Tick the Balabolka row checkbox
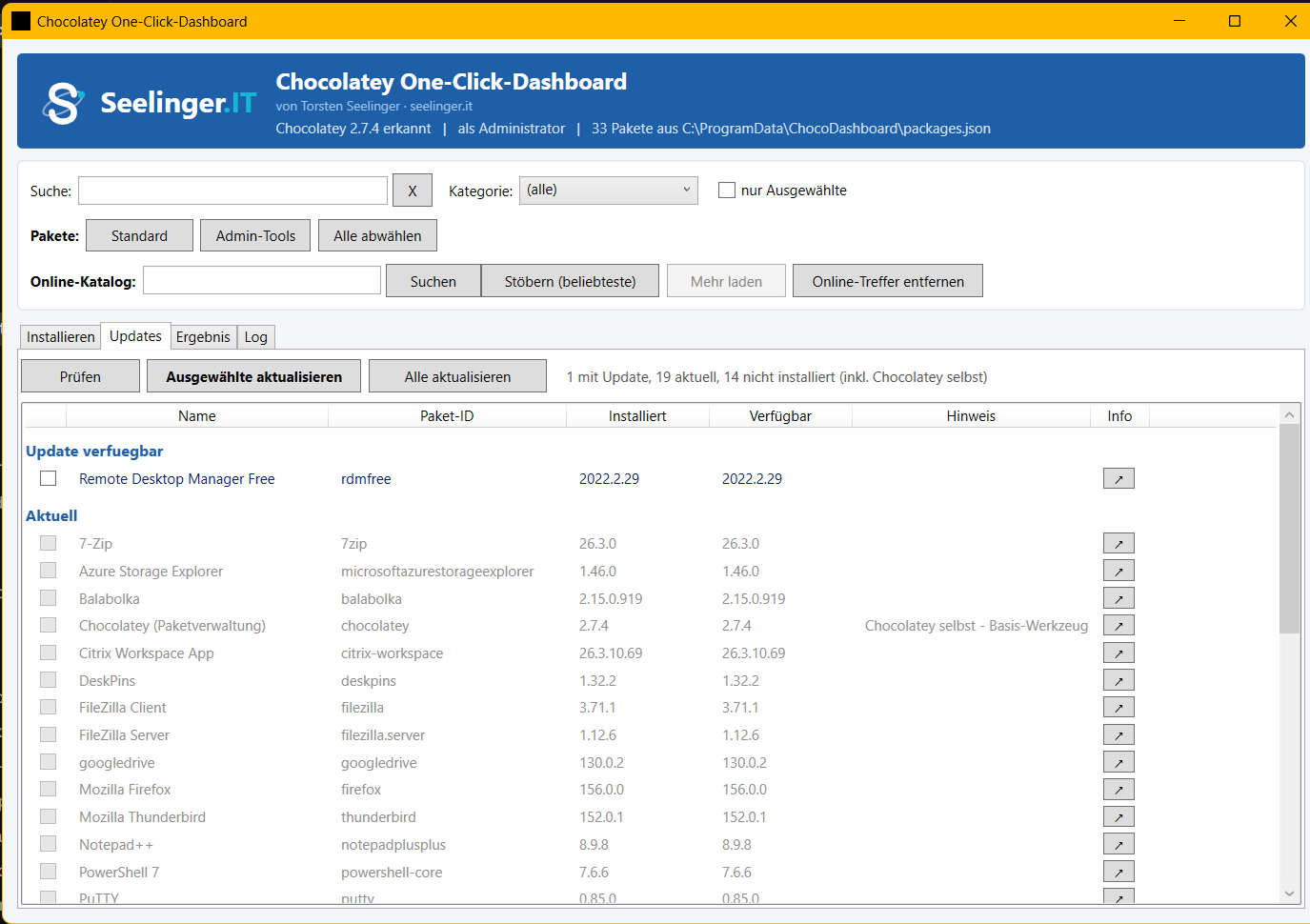 pos(49,598)
